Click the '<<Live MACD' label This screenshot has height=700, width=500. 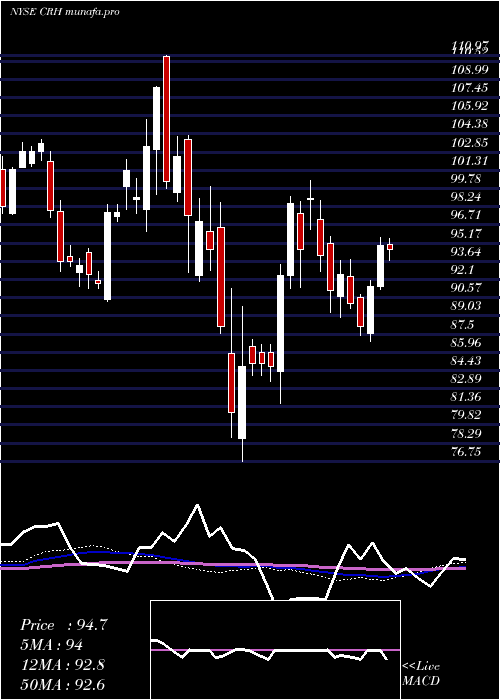pos(421,674)
